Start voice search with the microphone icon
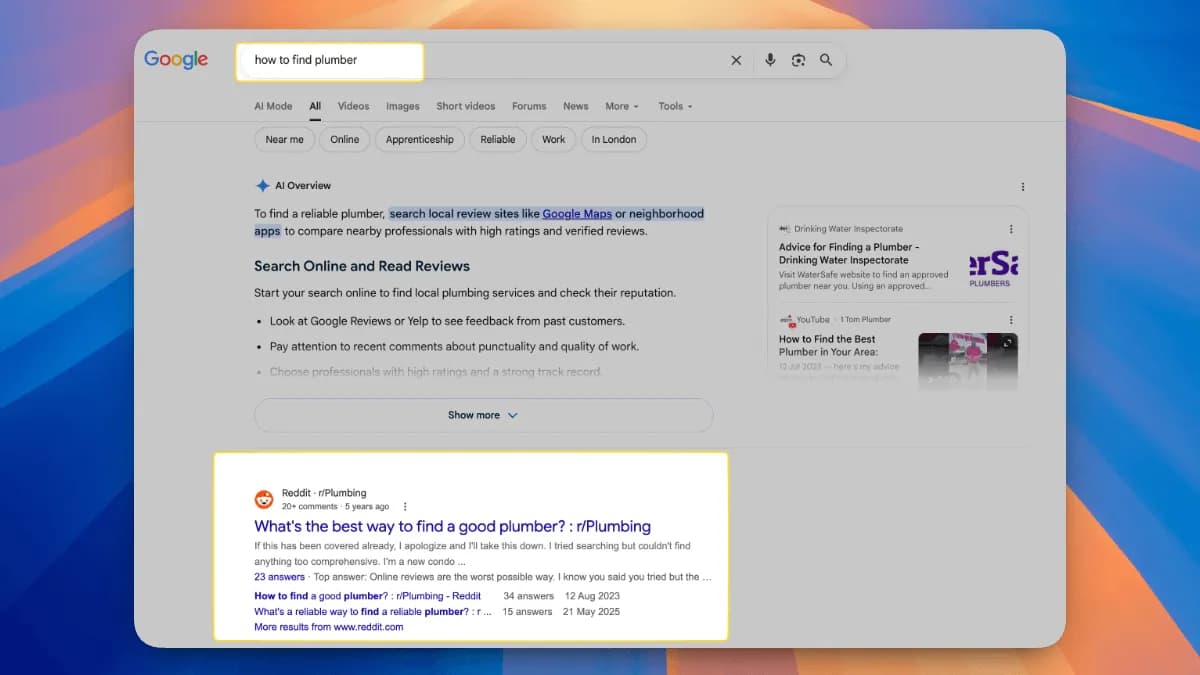Viewport: 1200px width, 675px height. coord(770,60)
